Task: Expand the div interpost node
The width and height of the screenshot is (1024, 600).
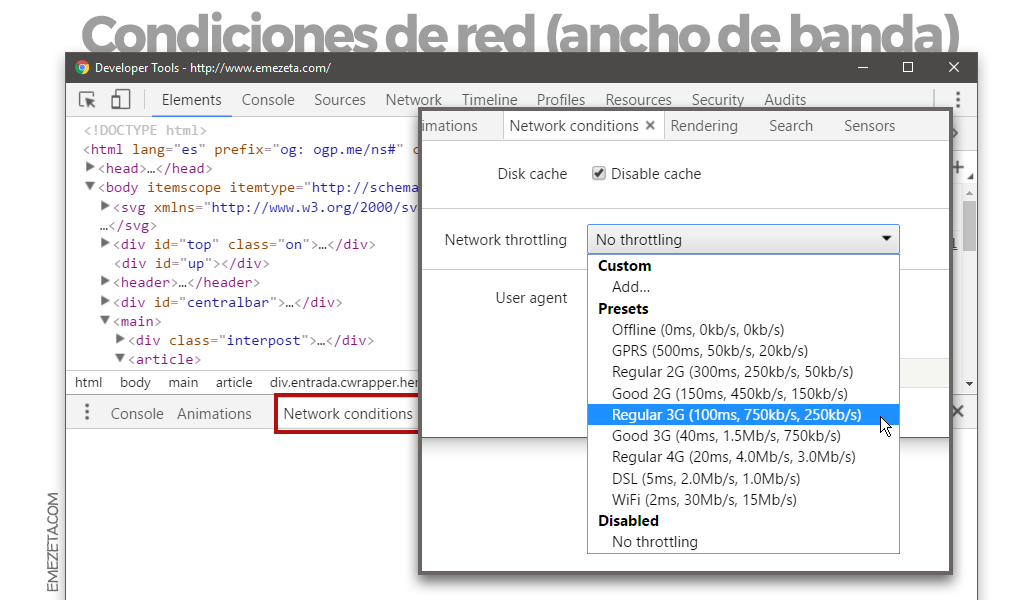Action: (x=120, y=339)
